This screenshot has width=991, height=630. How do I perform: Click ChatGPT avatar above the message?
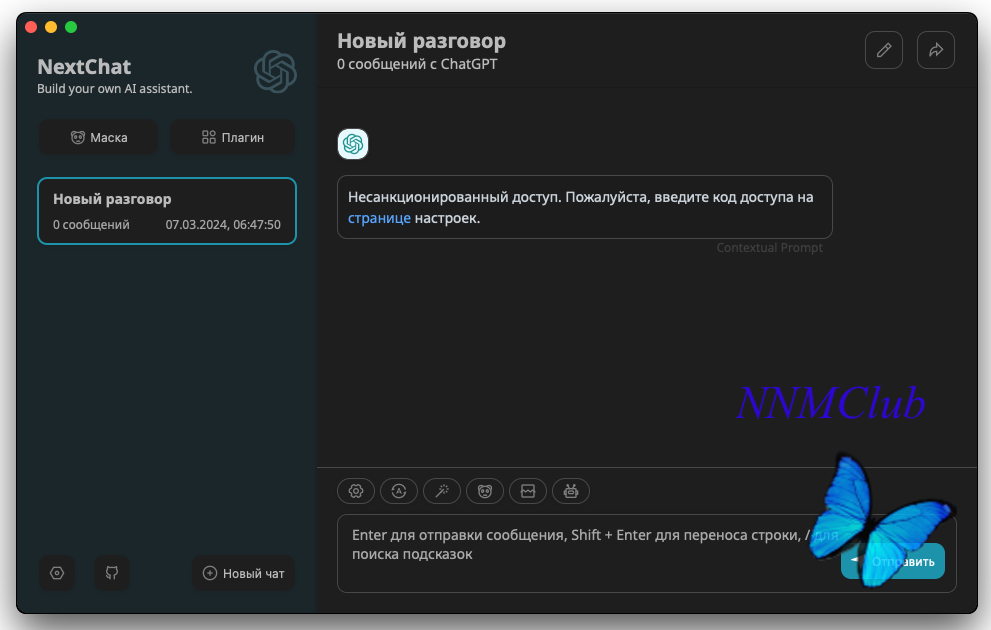click(353, 144)
